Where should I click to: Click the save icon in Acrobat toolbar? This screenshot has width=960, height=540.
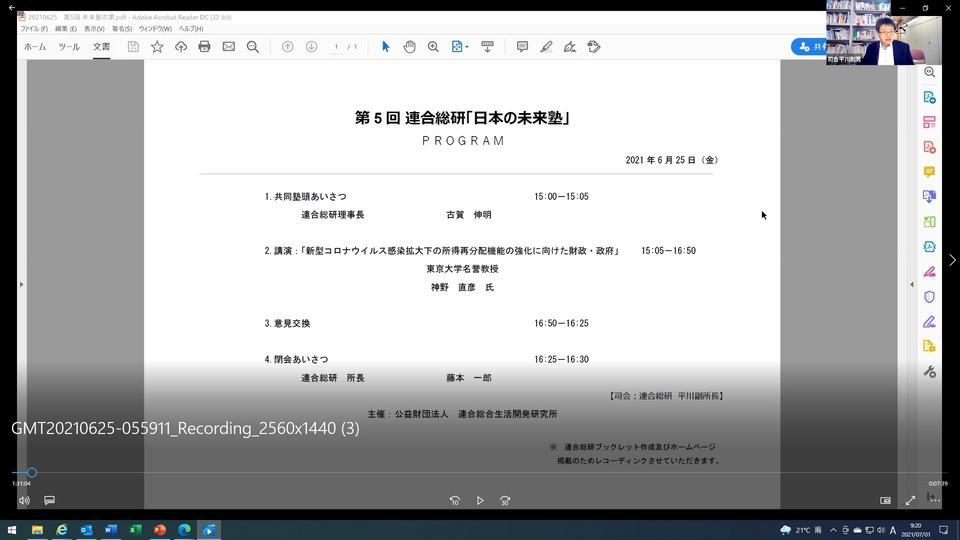pos(133,47)
